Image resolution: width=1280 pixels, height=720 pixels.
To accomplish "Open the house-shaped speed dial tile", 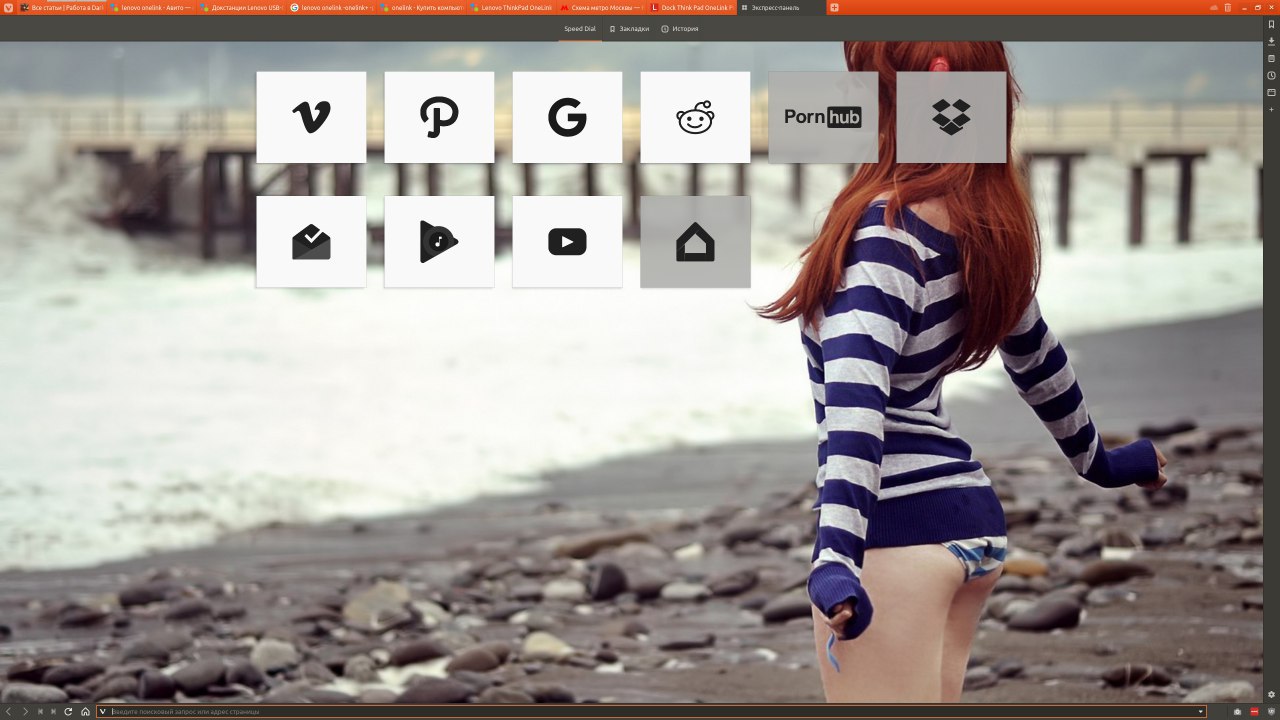I will (x=695, y=242).
